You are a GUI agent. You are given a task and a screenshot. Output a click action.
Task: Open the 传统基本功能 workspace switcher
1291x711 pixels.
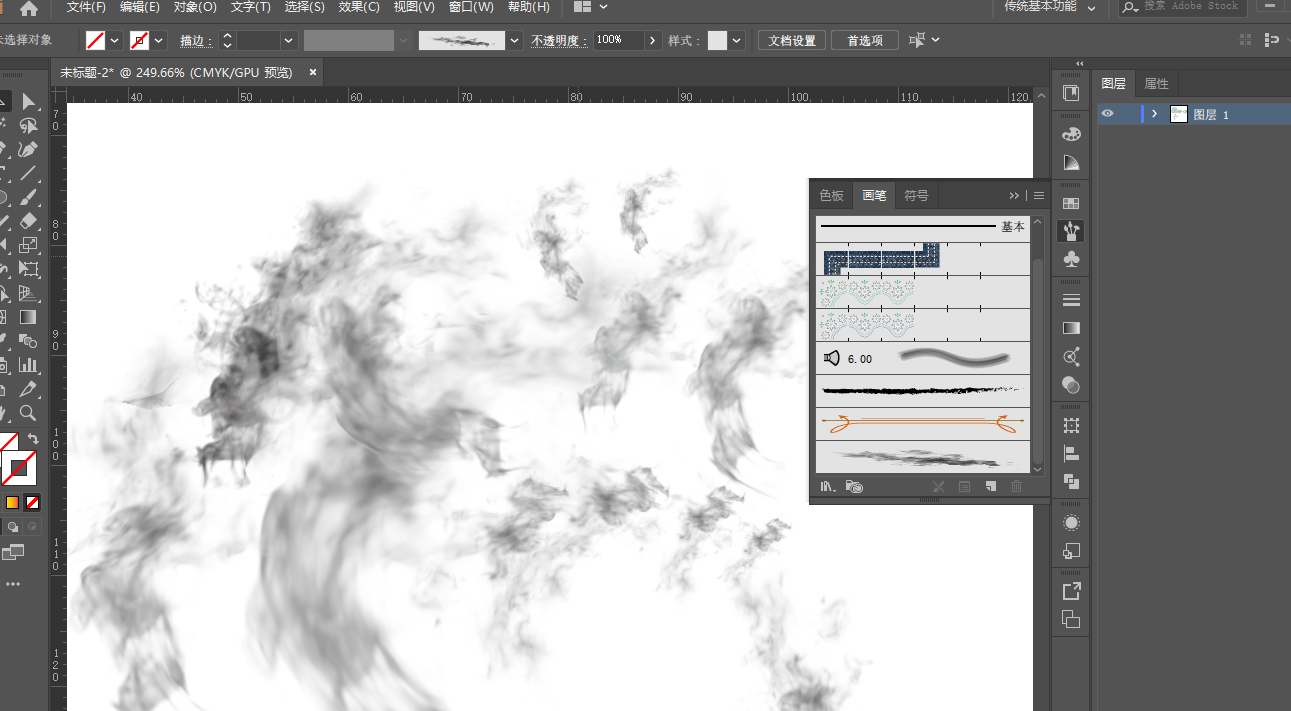[x=1049, y=7]
